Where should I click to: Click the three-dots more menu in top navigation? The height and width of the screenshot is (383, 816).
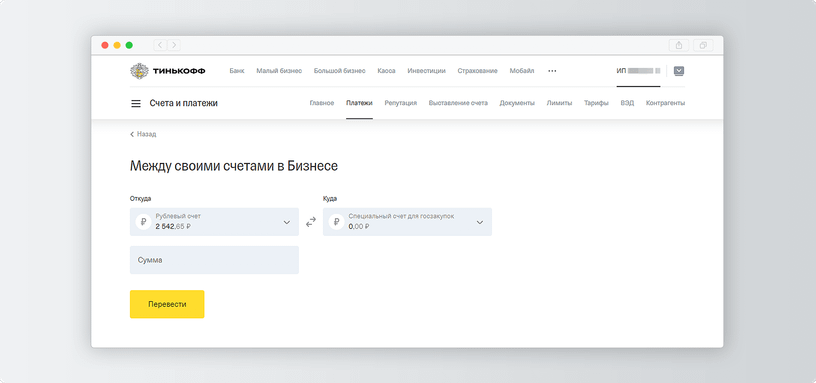[x=552, y=71]
